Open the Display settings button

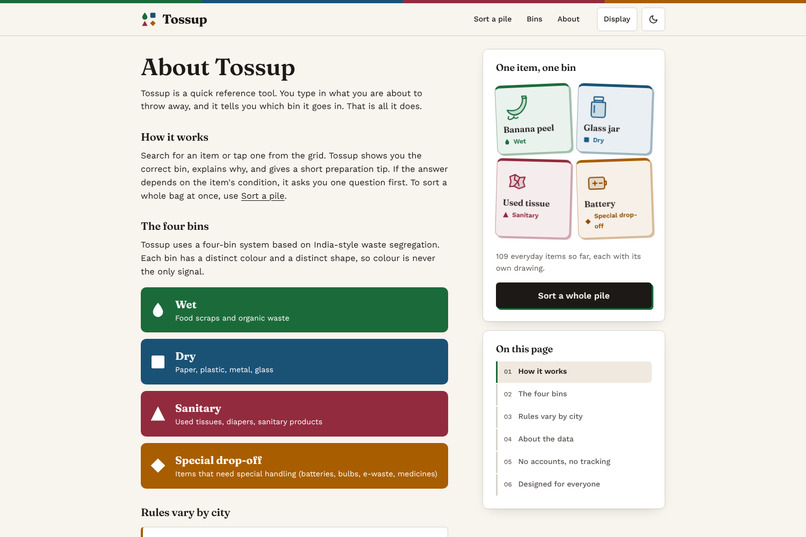[x=617, y=20]
